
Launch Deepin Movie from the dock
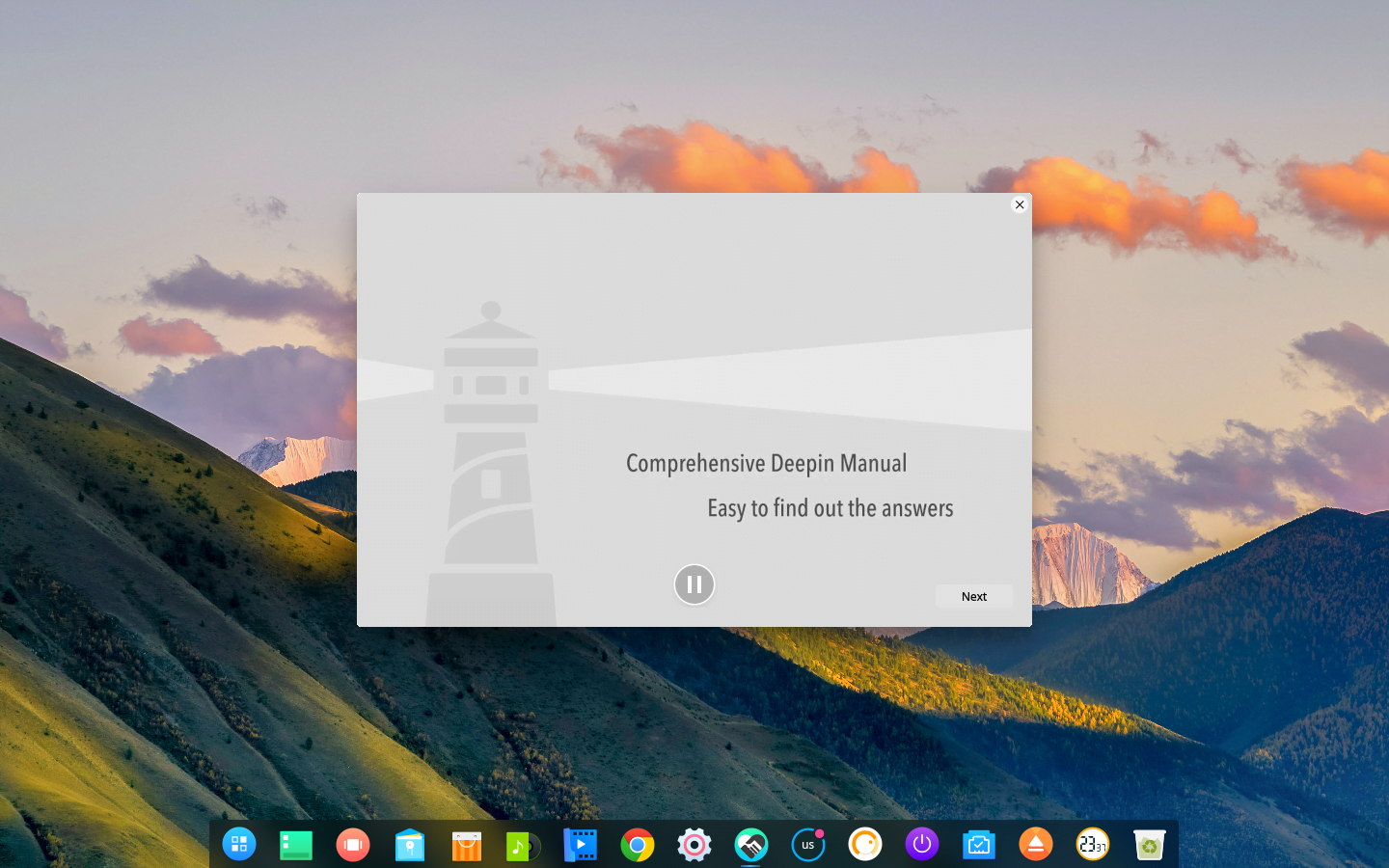[581, 845]
